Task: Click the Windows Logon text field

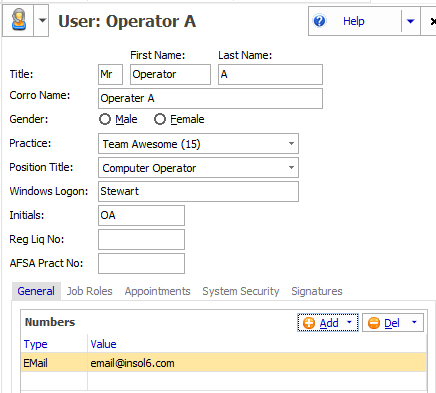Action: coord(198,192)
